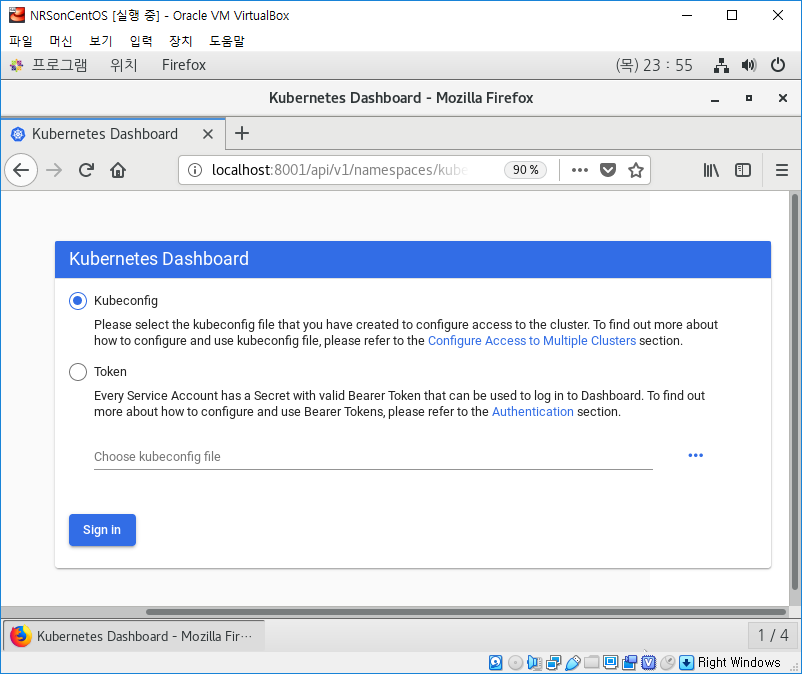The height and width of the screenshot is (674, 802).
Task: Save page to Pocket
Action: click(608, 170)
